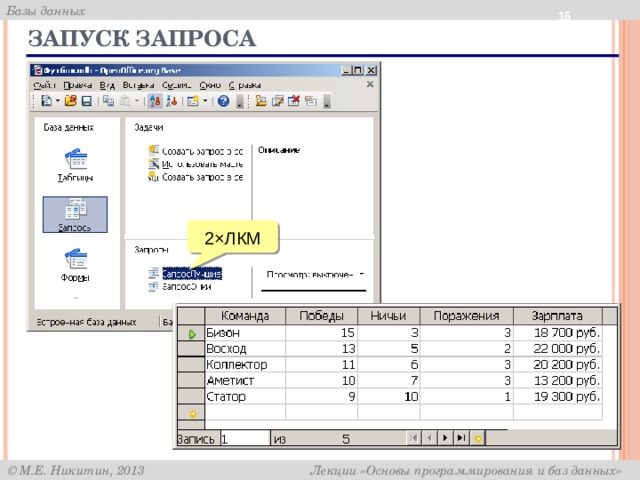Click 'Использовать мастер' query wizard task
Screen dimensions: 640x480
196,164
